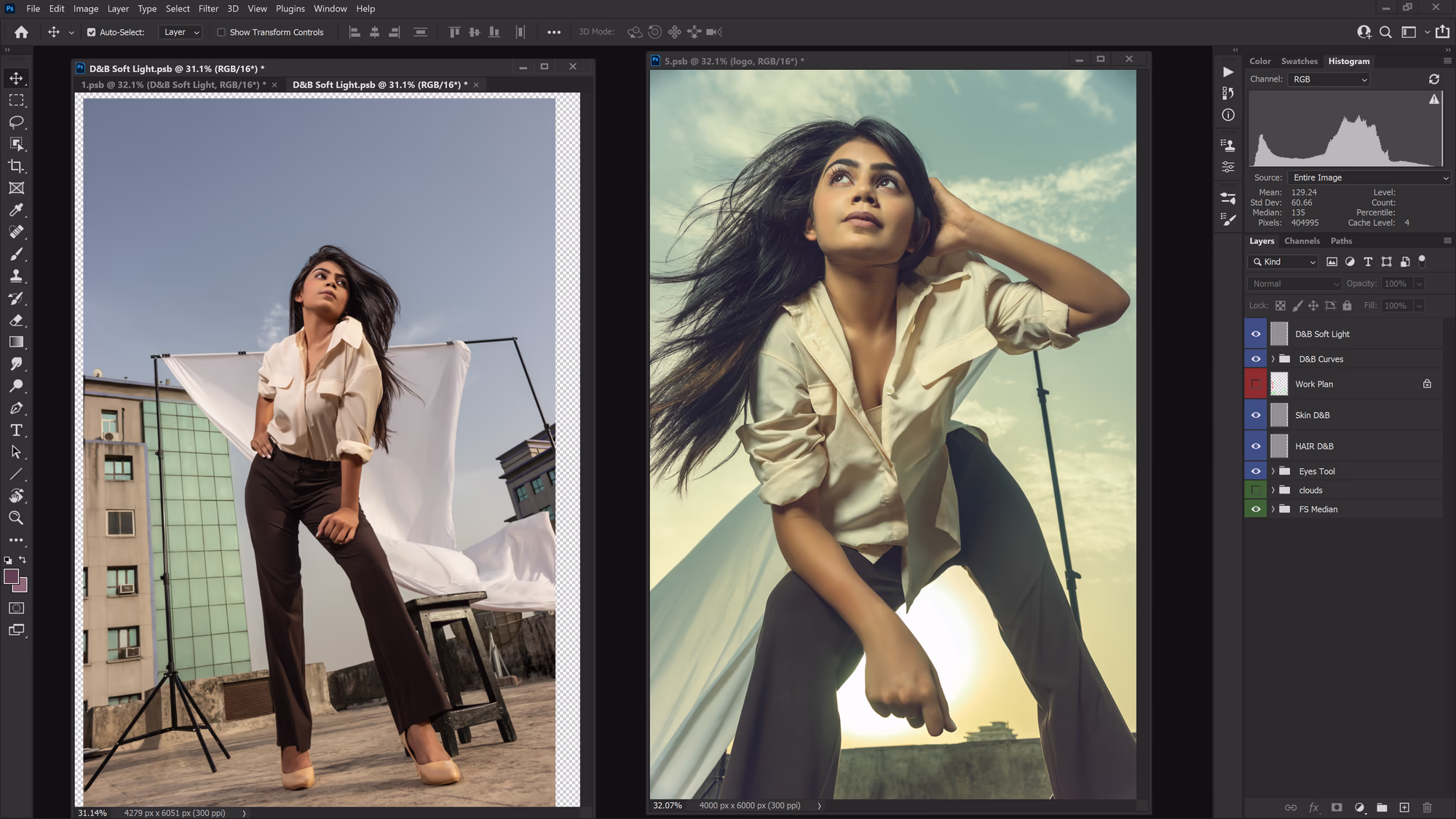This screenshot has width=1456, height=819.
Task: Open the histogram Channel RGB dropdown
Action: (x=1329, y=79)
